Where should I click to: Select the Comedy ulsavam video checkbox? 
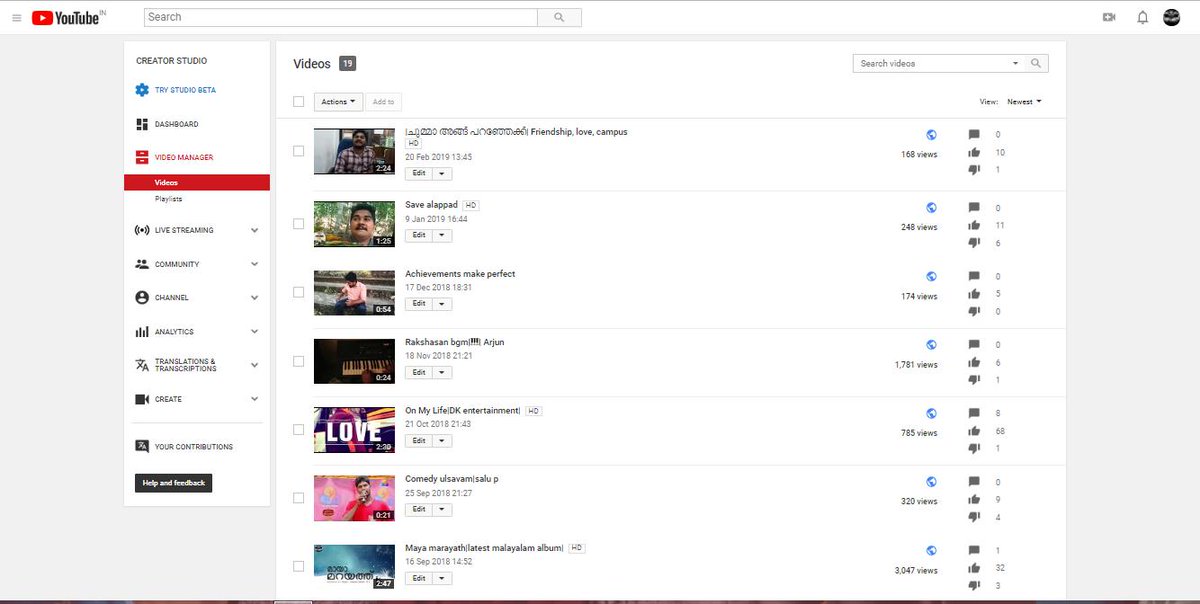point(298,497)
